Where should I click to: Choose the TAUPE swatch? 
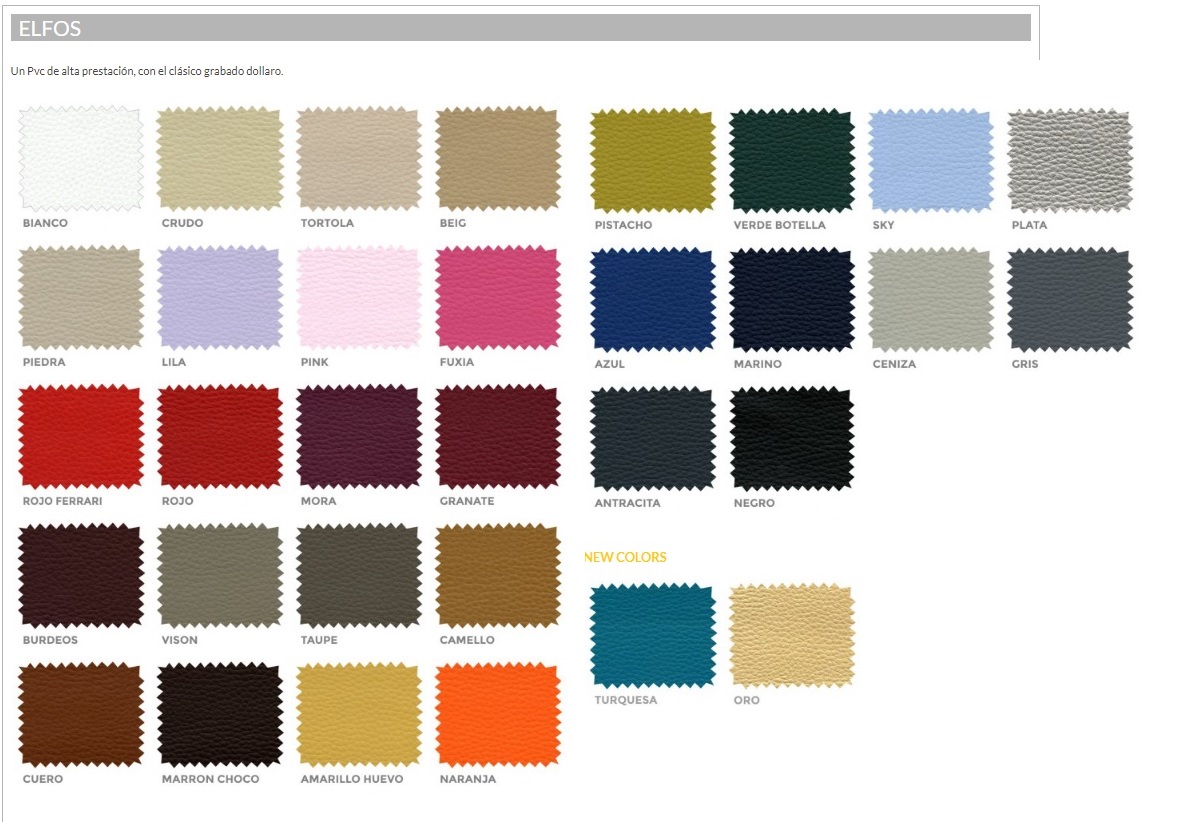(358, 575)
